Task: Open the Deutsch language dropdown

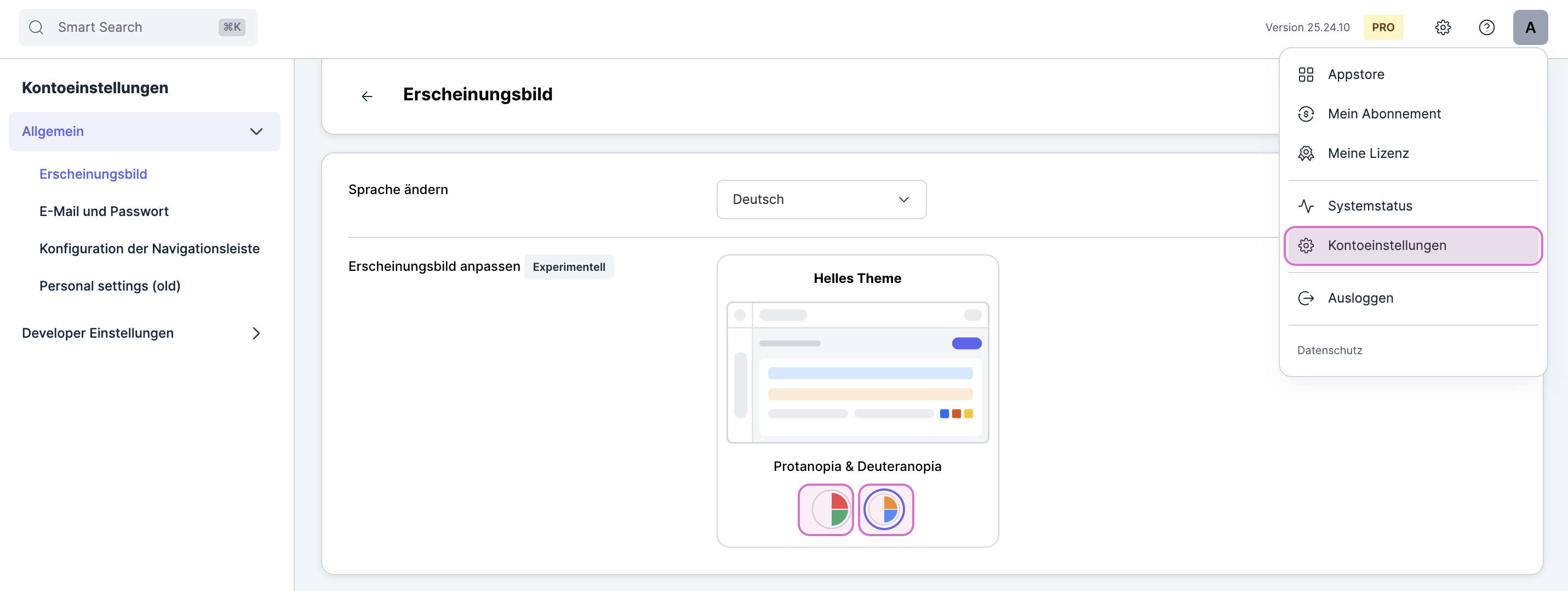Action: (821, 199)
